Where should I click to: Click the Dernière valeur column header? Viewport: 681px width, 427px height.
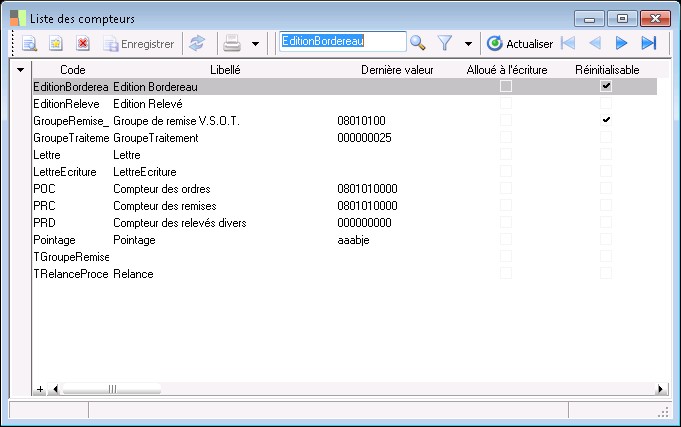coord(397,70)
